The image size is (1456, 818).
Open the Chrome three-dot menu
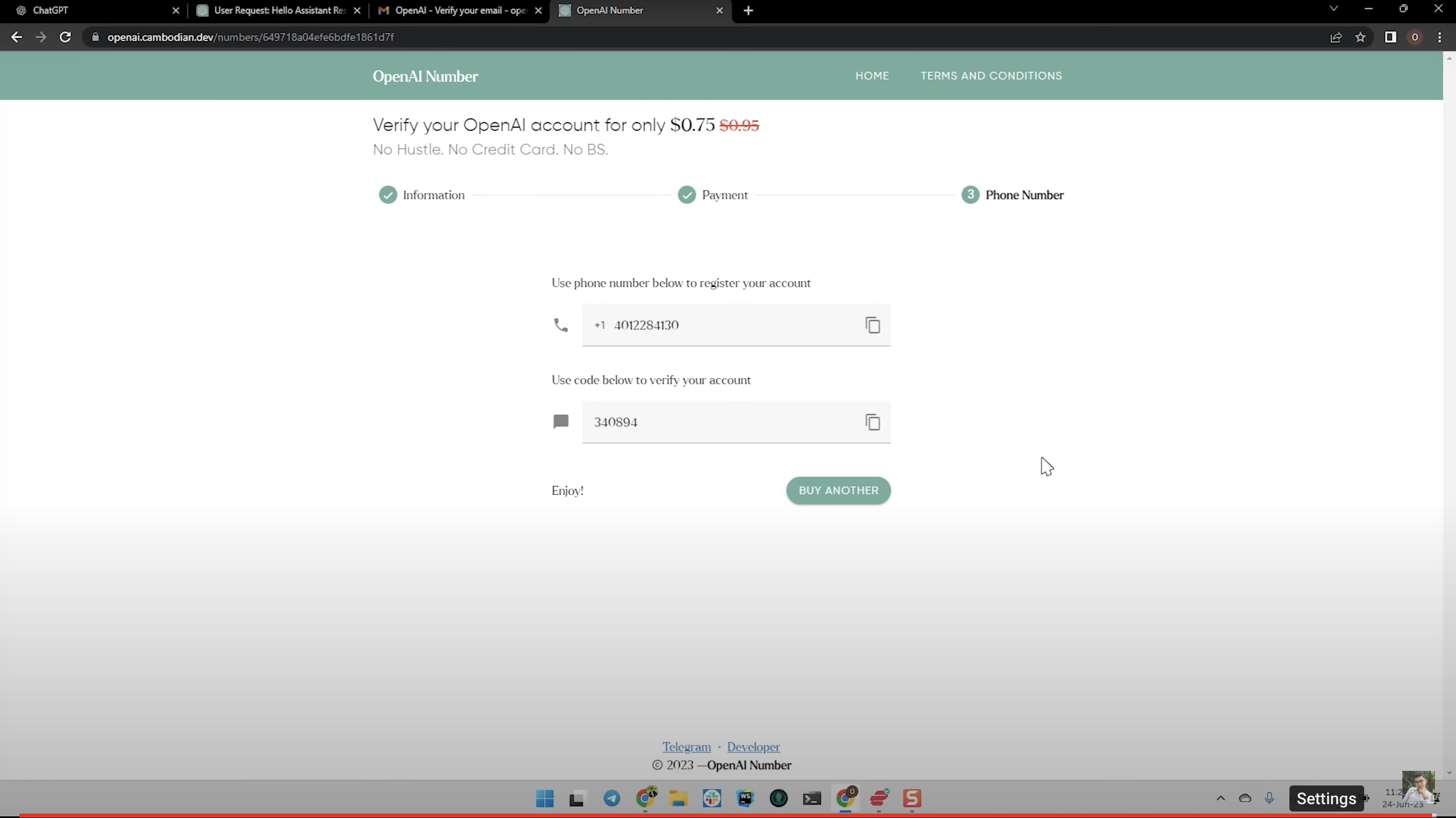click(1440, 37)
